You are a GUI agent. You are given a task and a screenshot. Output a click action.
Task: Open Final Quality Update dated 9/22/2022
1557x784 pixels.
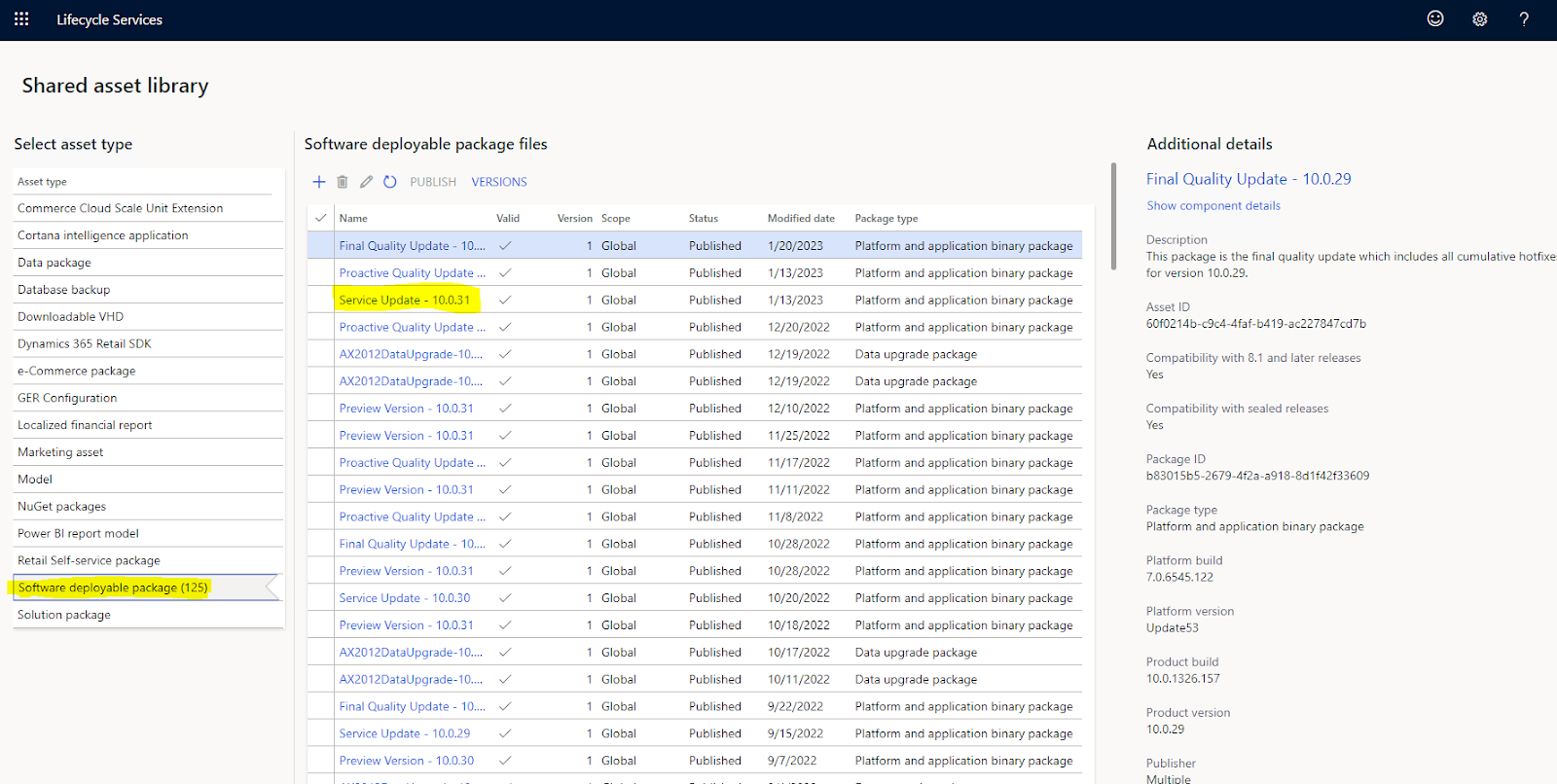[412, 706]
